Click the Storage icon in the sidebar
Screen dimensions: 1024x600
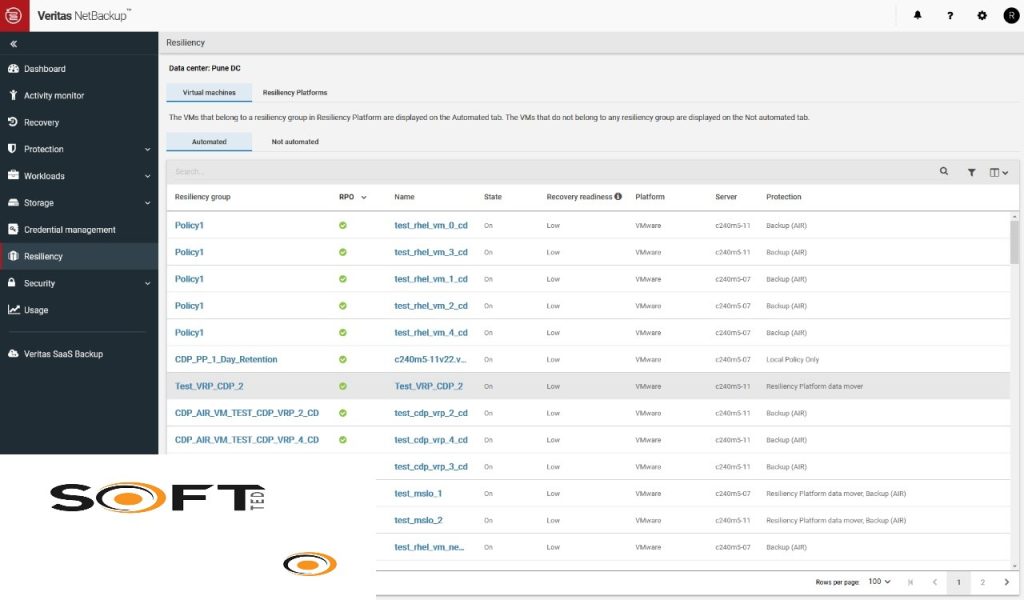tap(13, 202)
